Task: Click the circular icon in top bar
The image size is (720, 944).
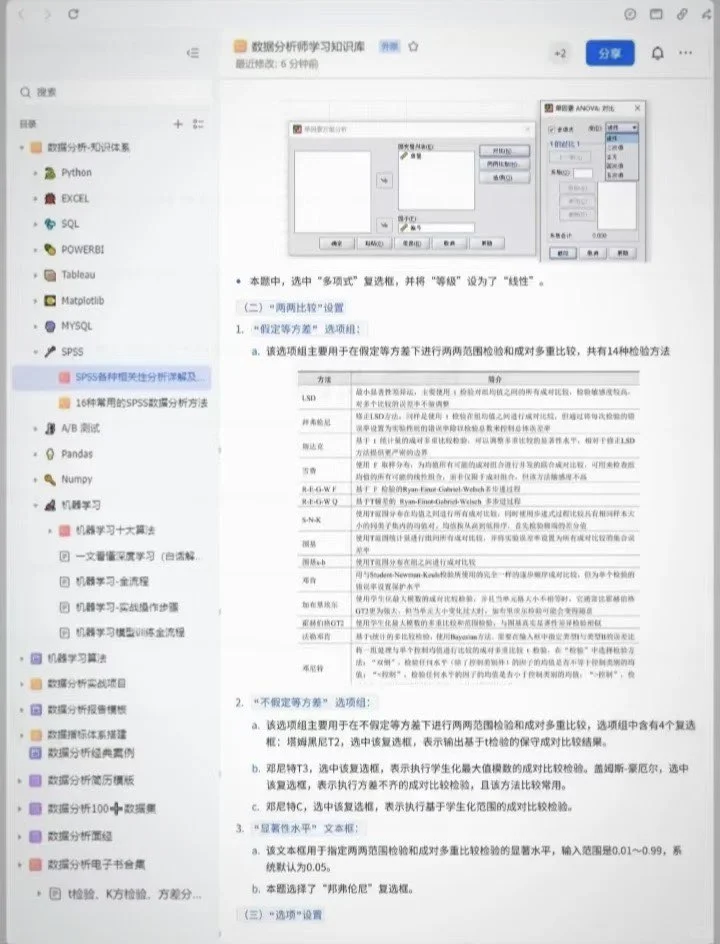Action: pos(630,14)
